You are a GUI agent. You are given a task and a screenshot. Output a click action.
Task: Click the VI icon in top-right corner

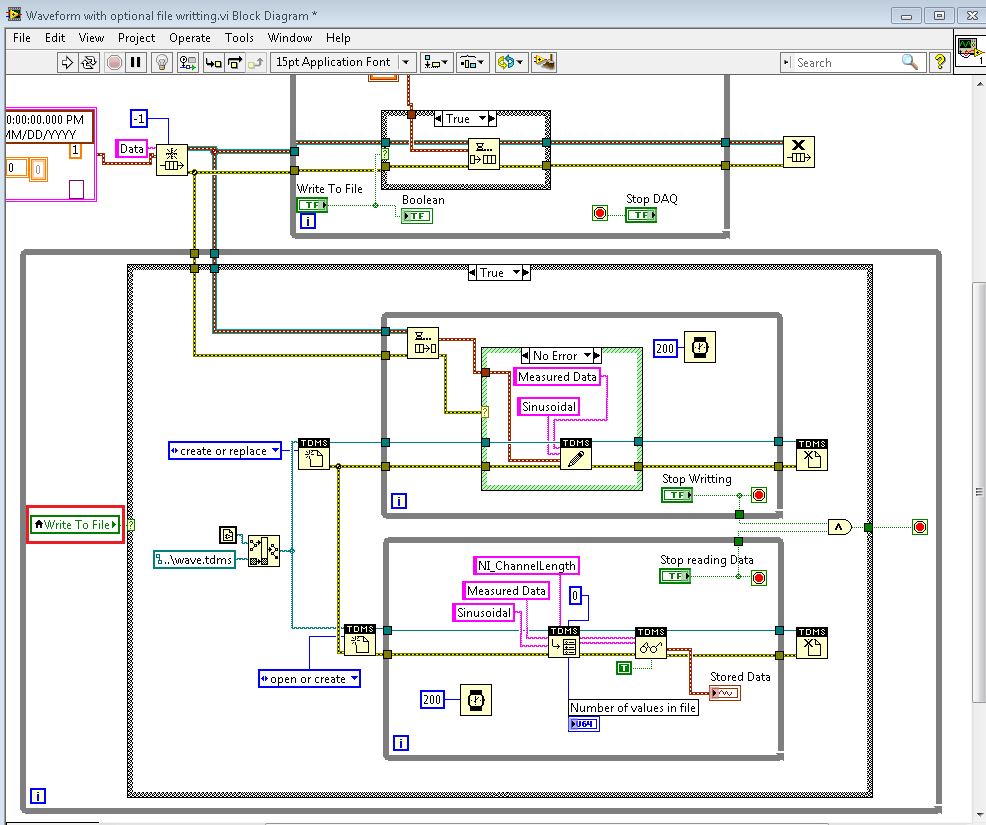tap(970, 52)
